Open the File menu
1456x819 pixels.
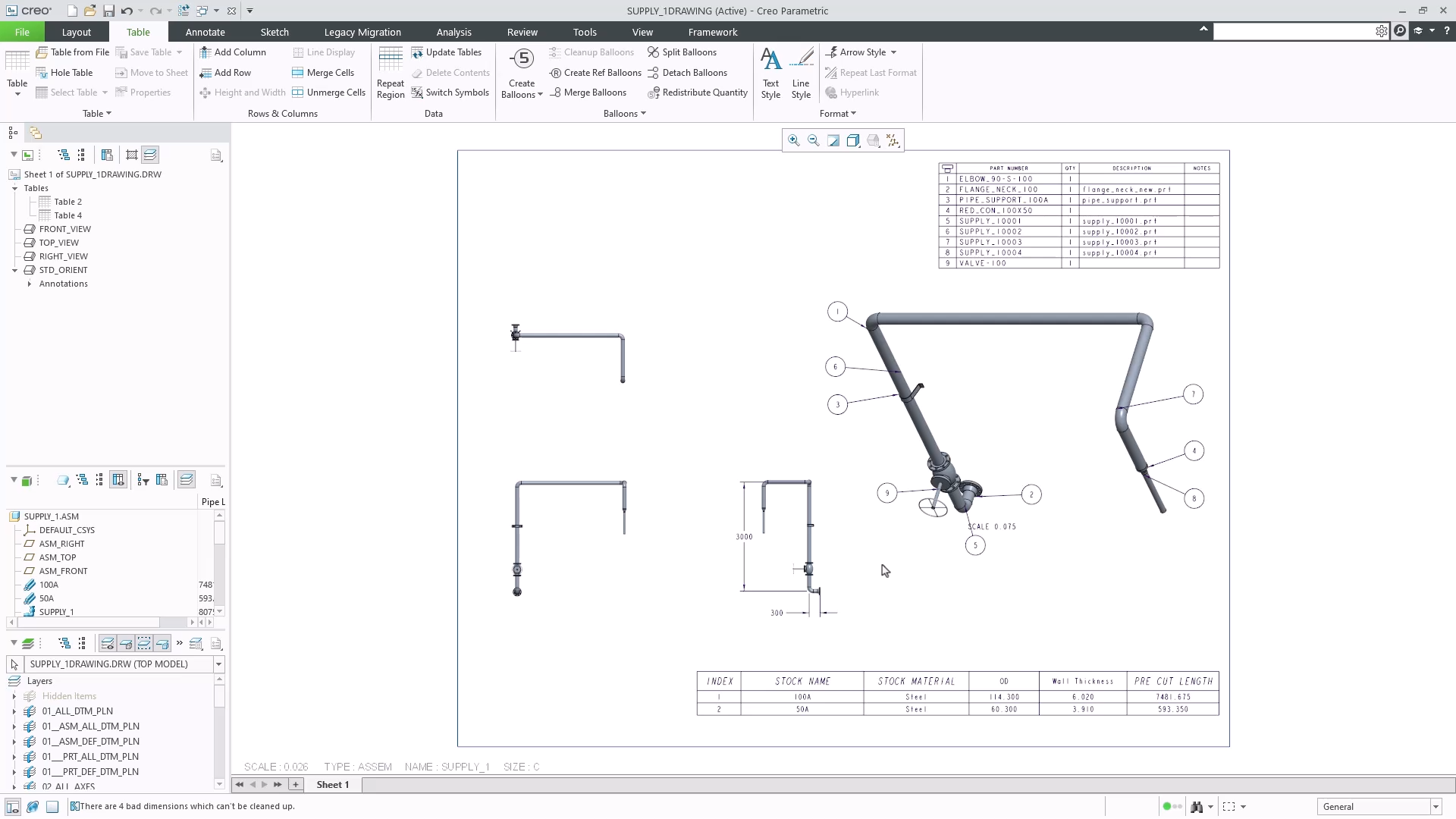coord(22,32)
